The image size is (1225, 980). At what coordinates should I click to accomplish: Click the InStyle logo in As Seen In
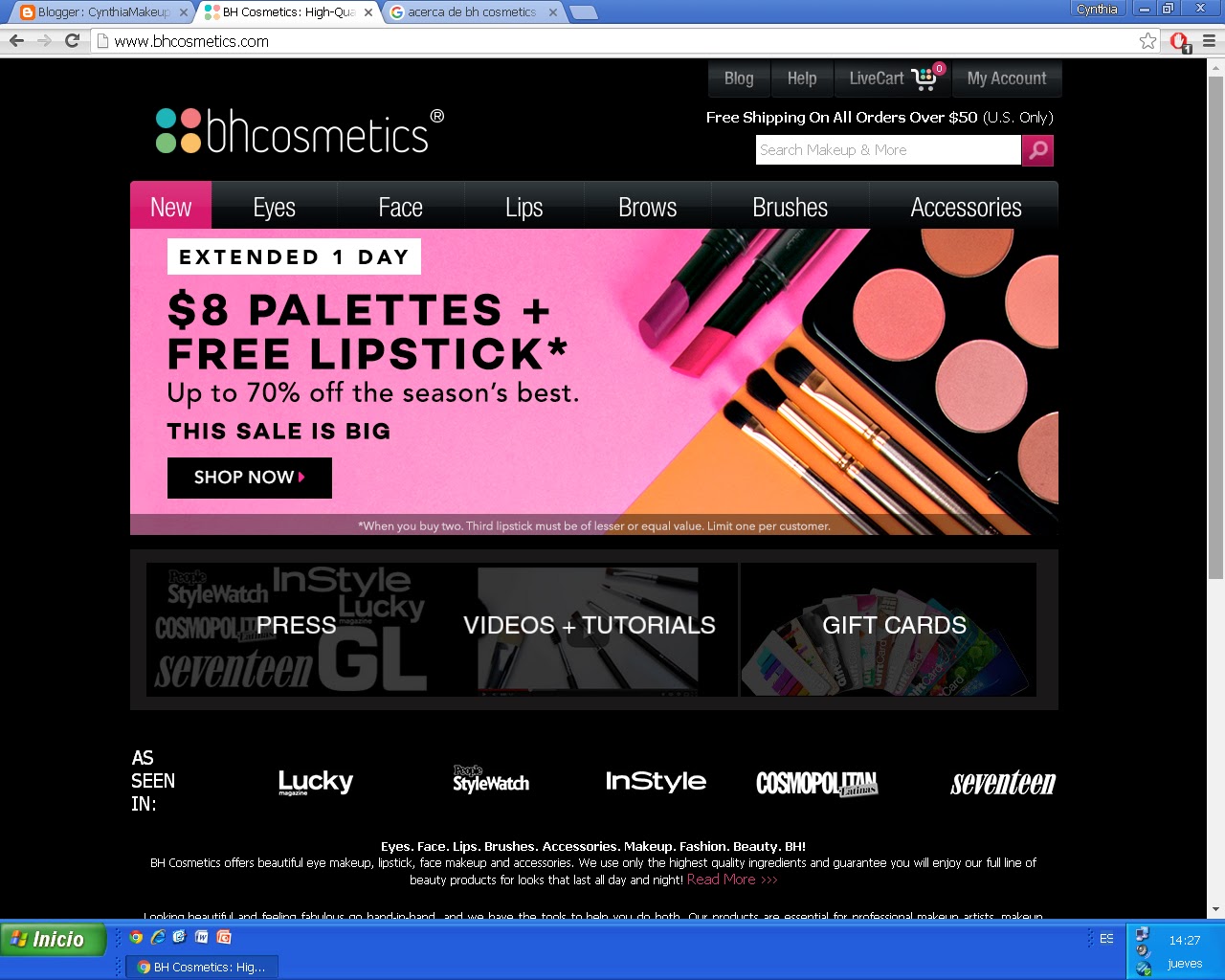(656, 781)
